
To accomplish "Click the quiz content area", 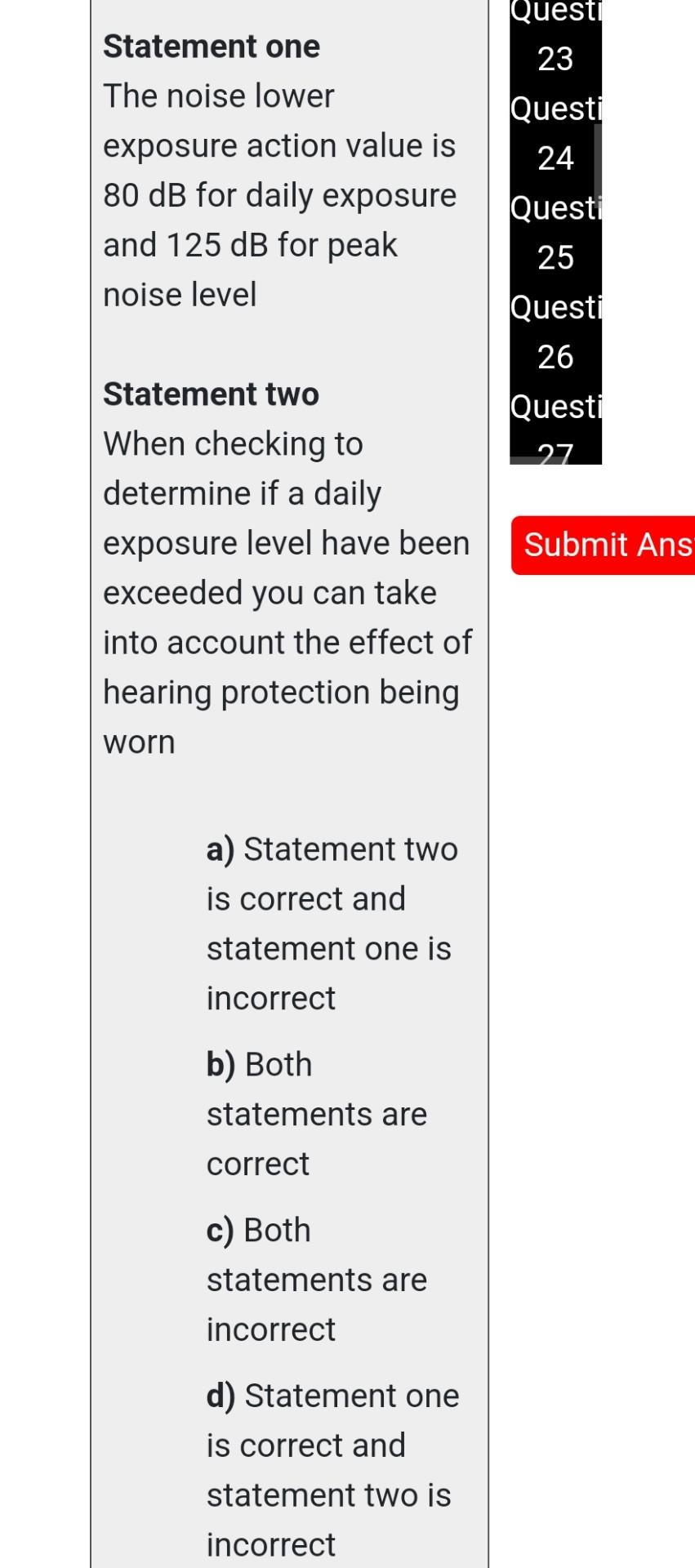I will click(290, 735).
